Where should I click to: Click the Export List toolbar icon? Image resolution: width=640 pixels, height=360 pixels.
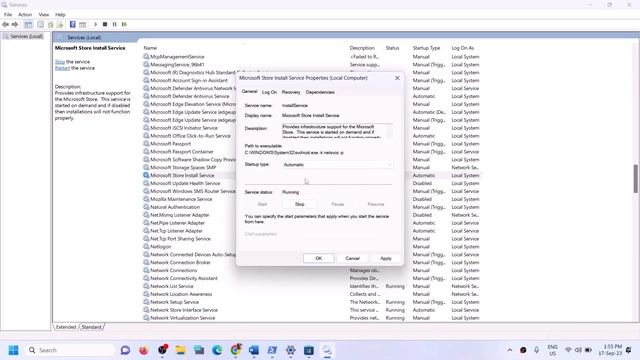(x=60, y=24)
